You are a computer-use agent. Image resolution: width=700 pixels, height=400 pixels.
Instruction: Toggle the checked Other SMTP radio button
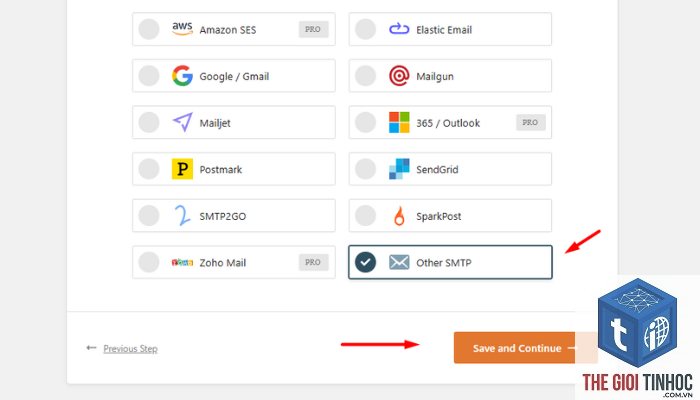pos(365,262)
